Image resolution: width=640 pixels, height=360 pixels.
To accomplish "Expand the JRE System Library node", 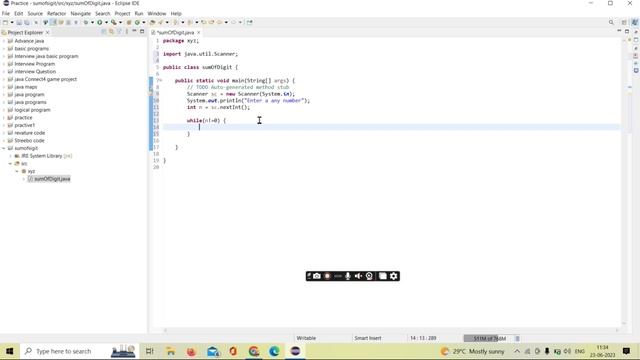I will (11, 156).
